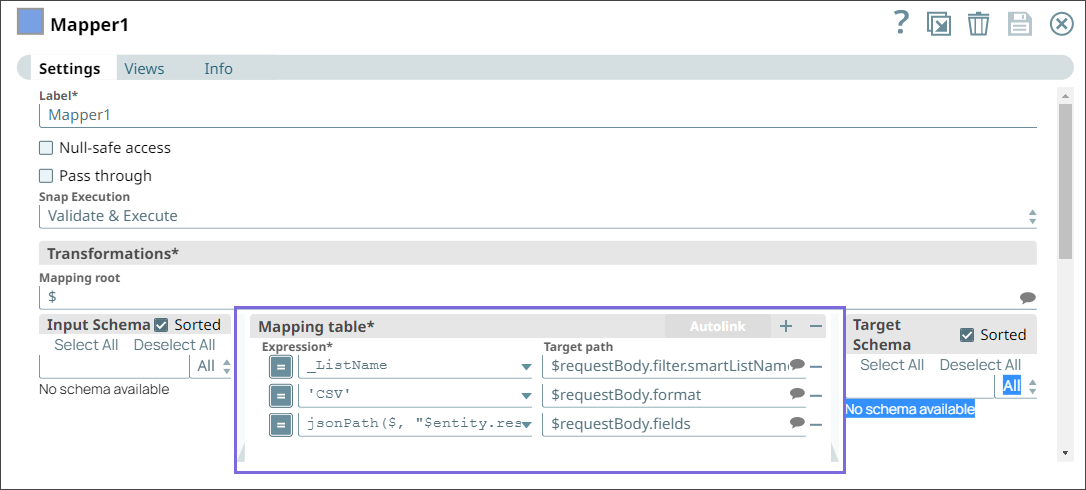Toggle expression button for 'CSV' row
1086x490 pixels.
click(281, 395)
